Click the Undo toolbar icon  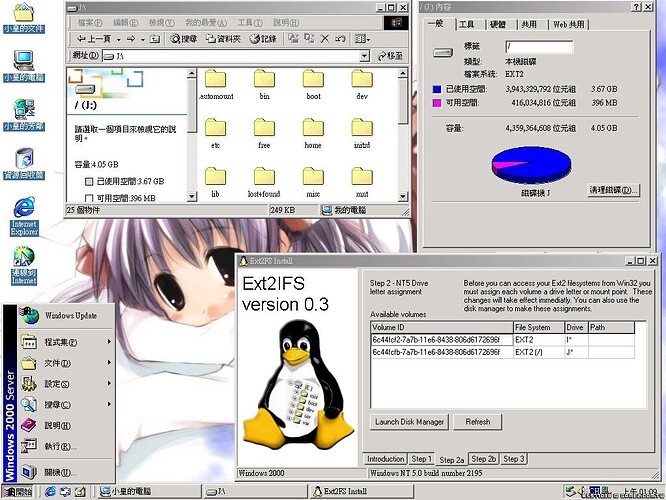coord(340,39)
